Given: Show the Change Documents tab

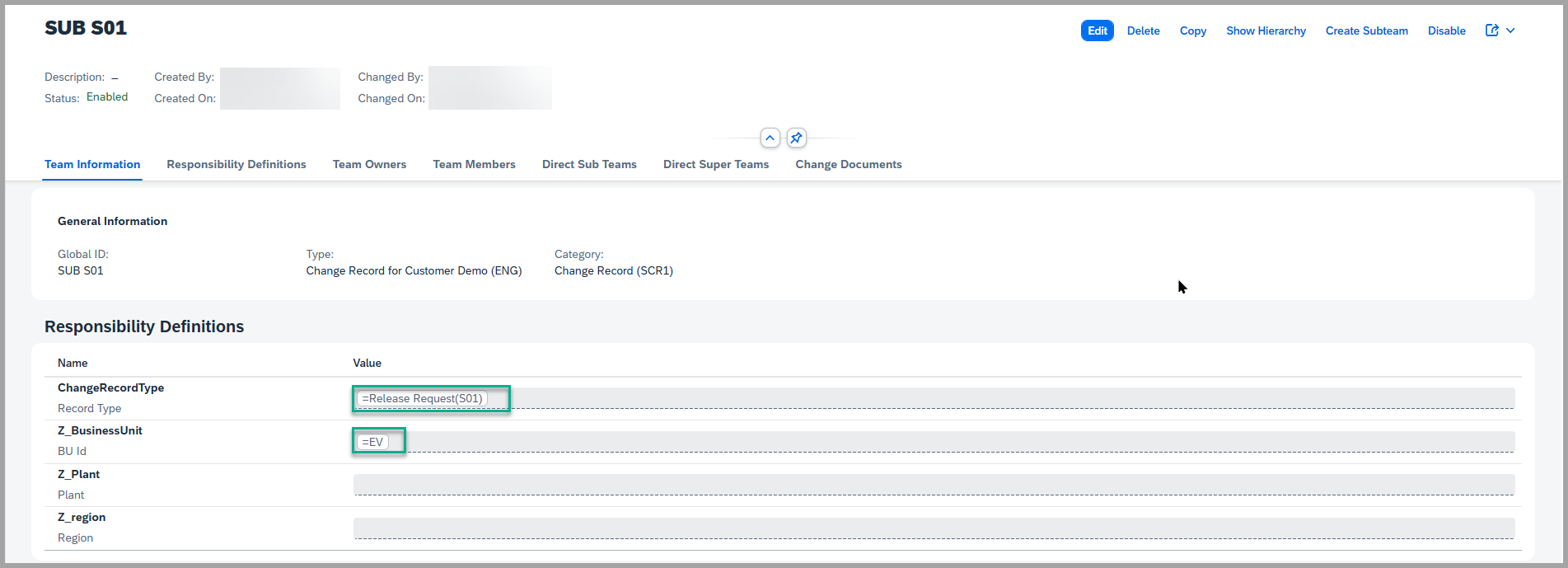Looking at the screenshot, I should [x=848, y=164].
